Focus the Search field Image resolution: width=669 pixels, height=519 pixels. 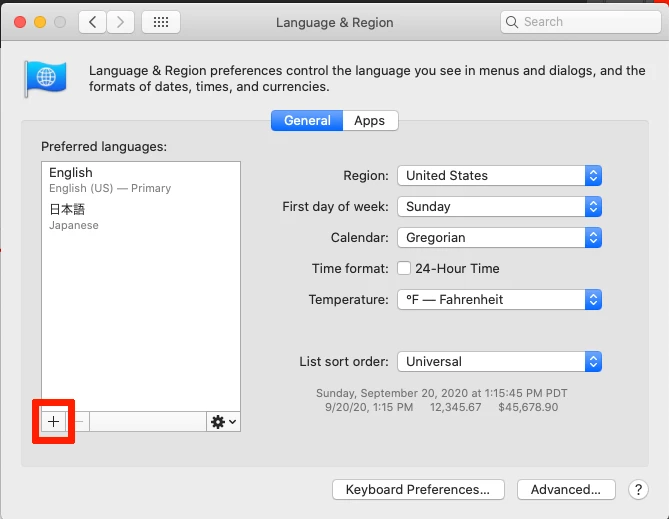point(581,22)
